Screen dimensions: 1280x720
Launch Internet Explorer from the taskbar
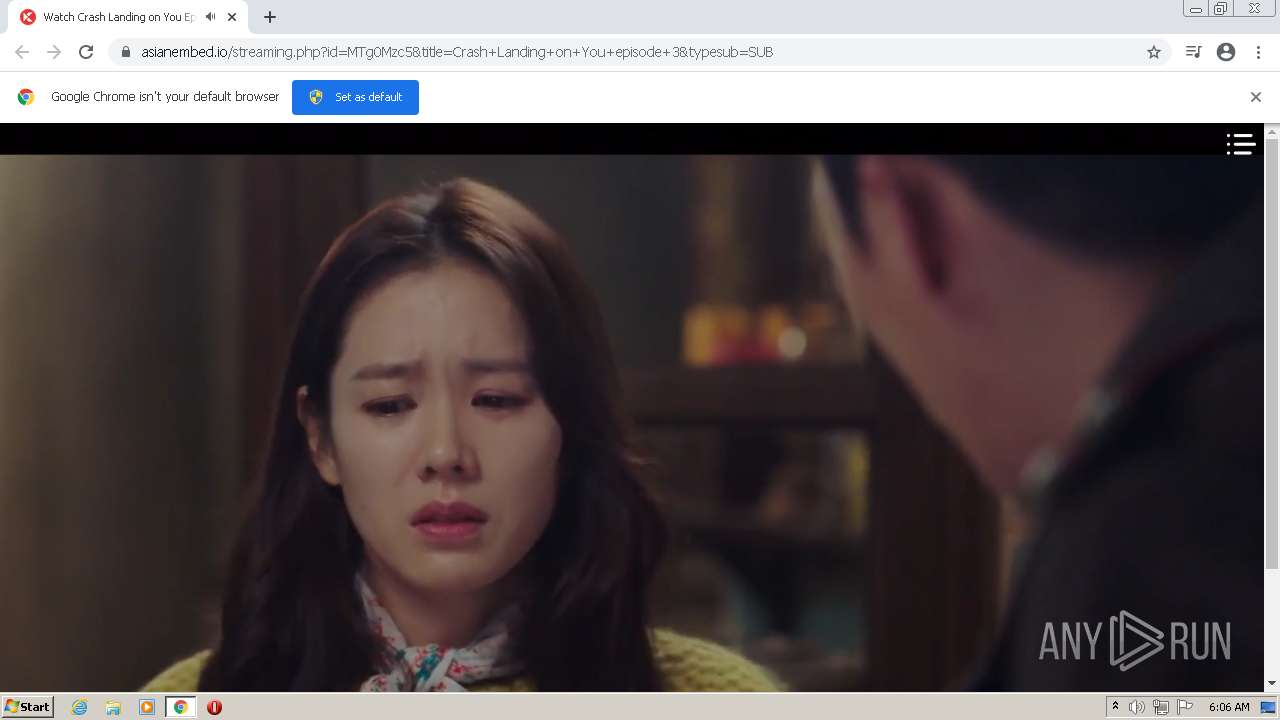click(x=80, y=707)
